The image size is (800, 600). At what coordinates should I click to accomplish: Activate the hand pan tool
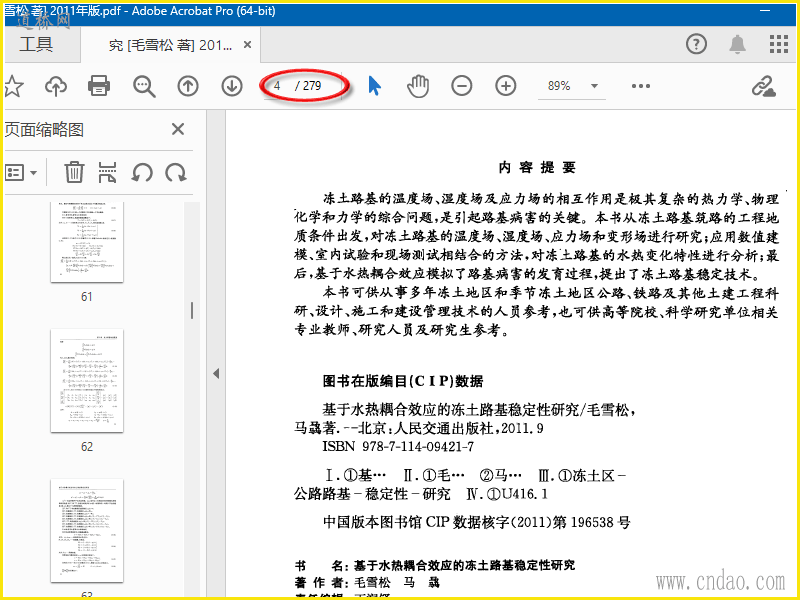click(418, 86)
